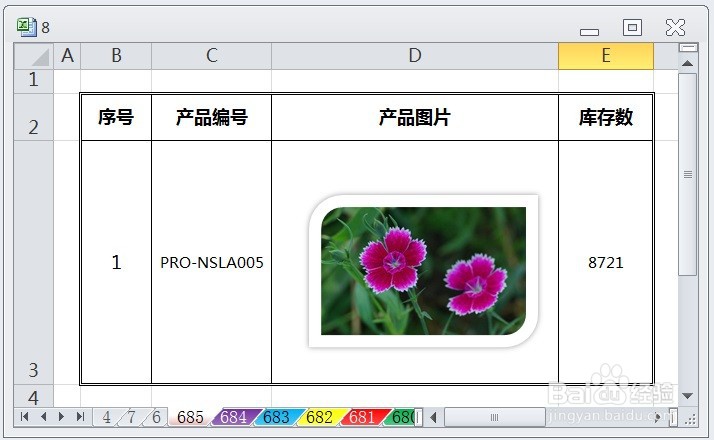Click the serial number 1 cell

tap(116, 262)
